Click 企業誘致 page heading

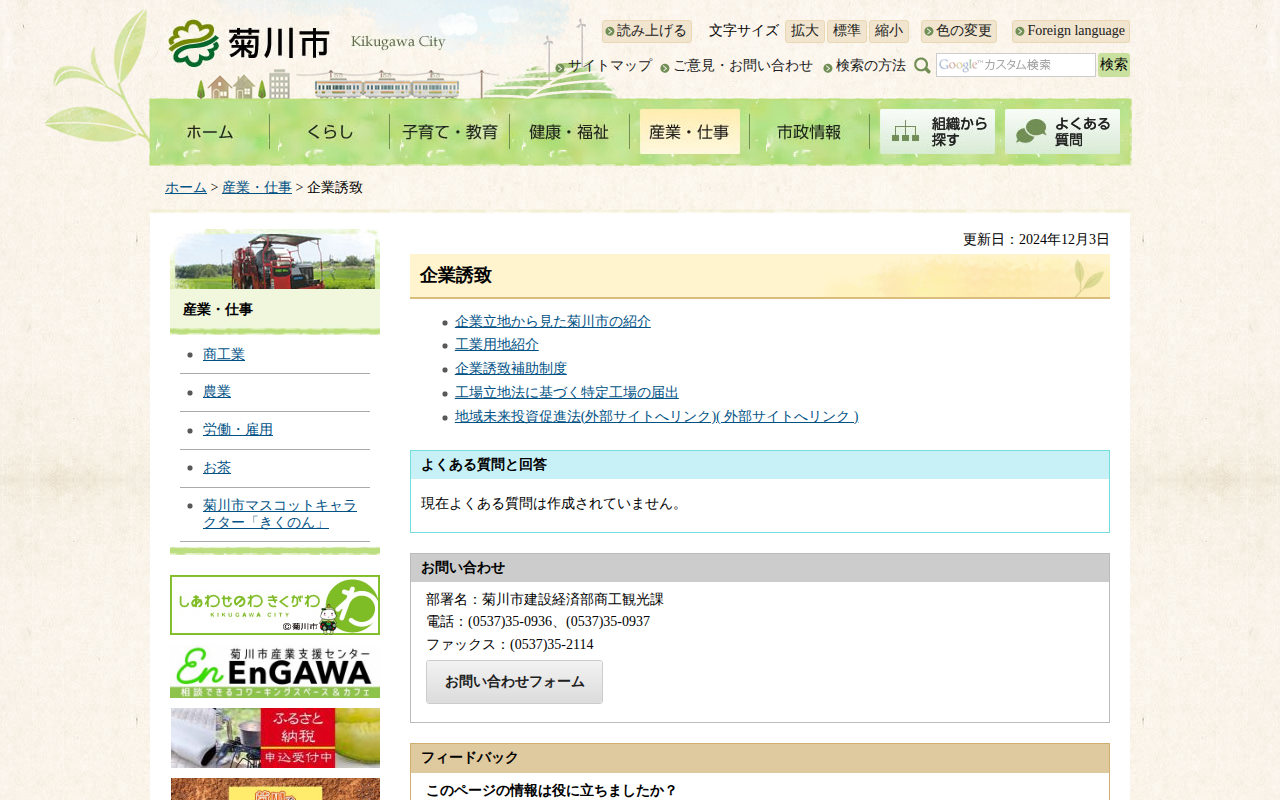(456, 276)
